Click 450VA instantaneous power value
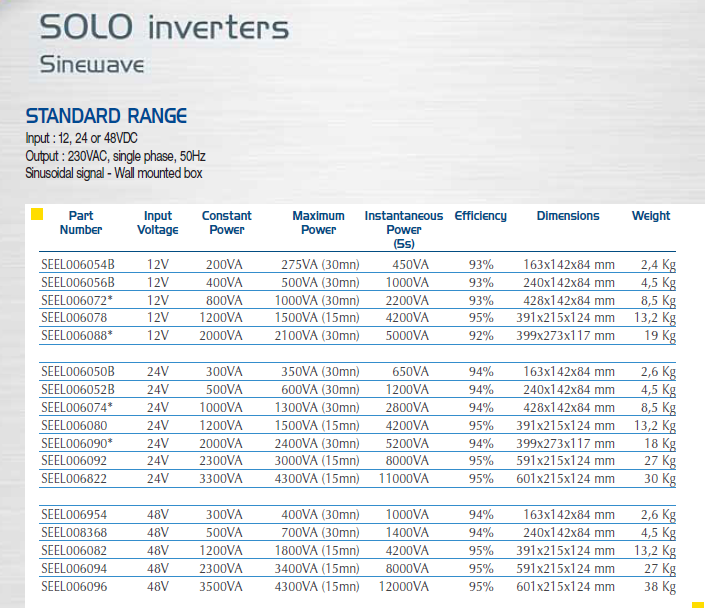Viewport: 705px width, 608px height. (411, 264)
